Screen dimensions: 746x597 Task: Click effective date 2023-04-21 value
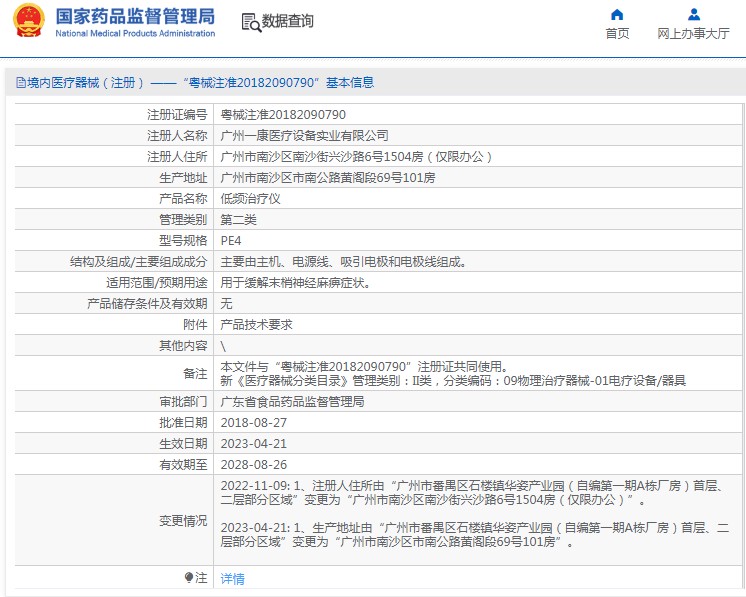(254, 443)
